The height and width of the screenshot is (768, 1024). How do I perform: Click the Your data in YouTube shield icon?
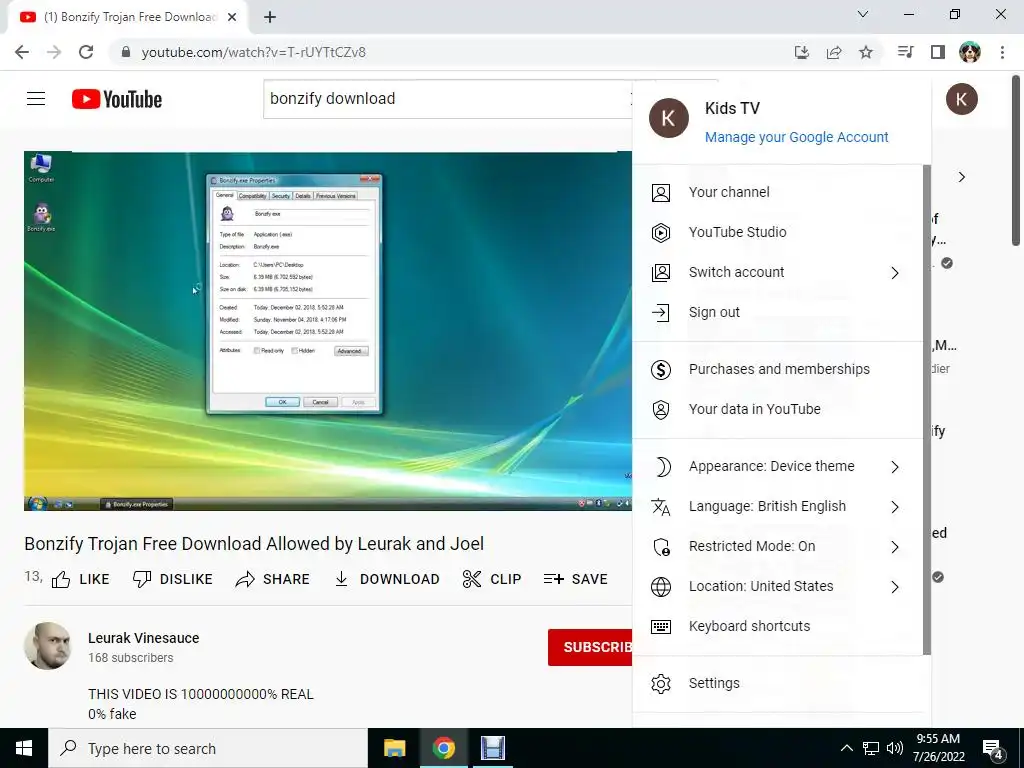point(661,409)
